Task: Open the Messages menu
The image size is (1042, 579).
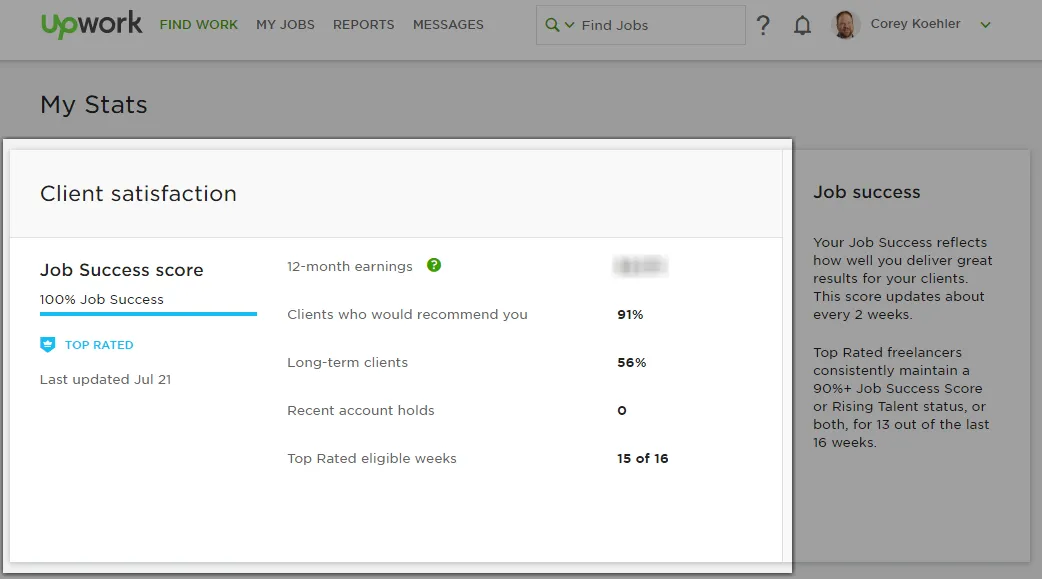Action: [x=448, y=25]
